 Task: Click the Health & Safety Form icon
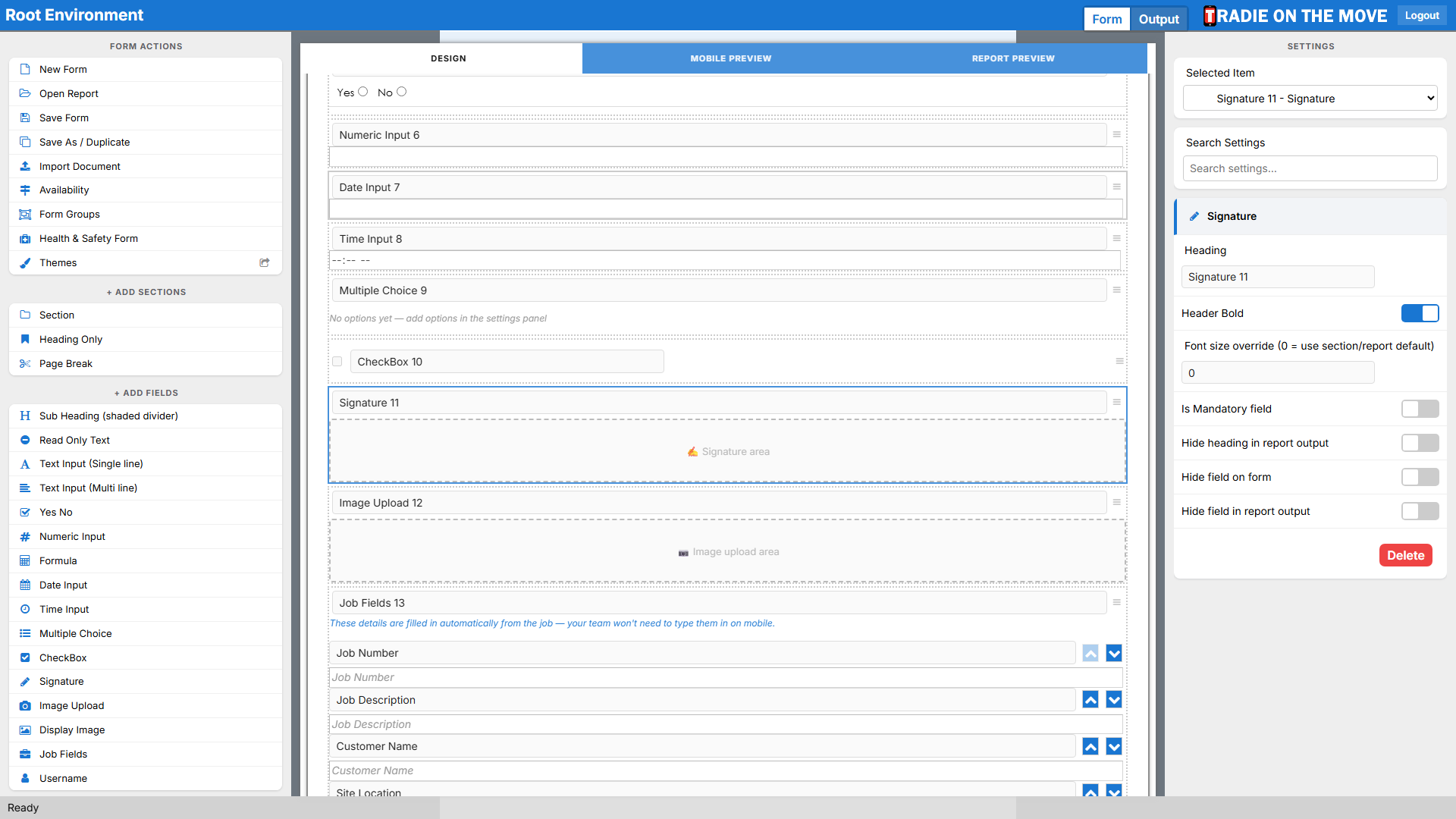click(25, 238)
